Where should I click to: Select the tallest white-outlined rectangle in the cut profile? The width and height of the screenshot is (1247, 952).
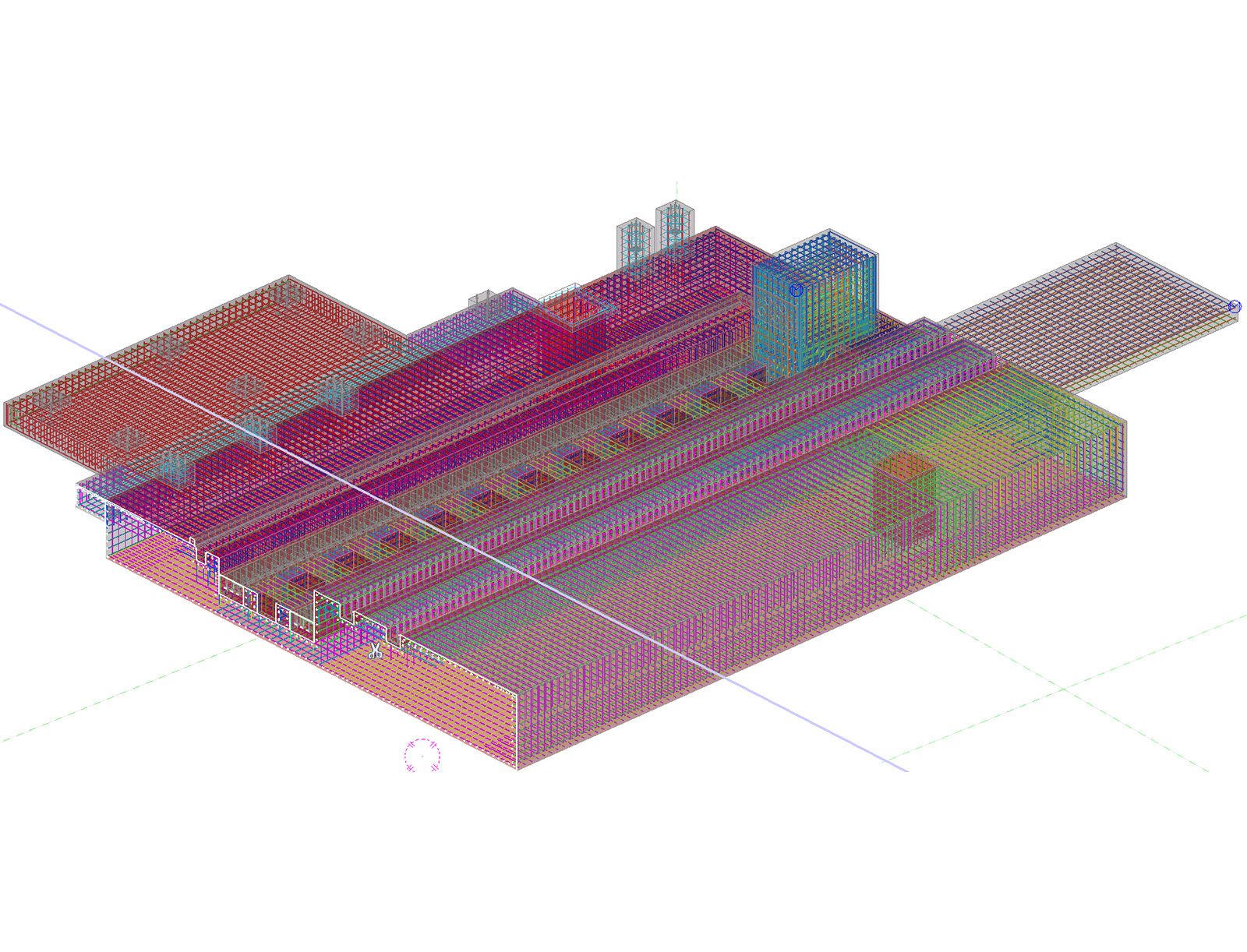[x=326, y=615]
